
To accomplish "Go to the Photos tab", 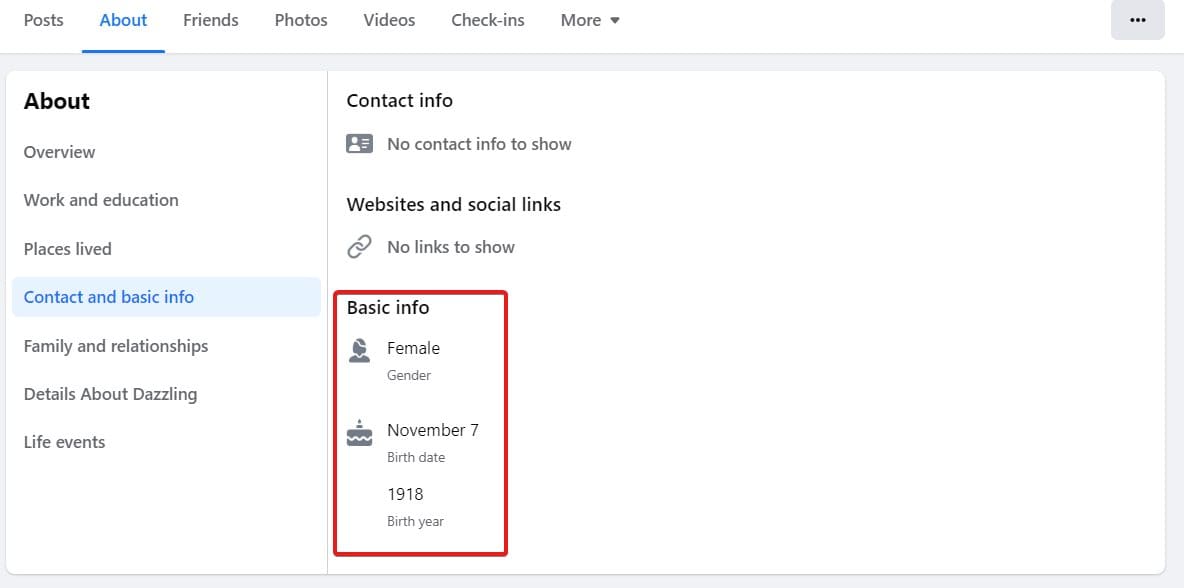I will coord(301,20).
